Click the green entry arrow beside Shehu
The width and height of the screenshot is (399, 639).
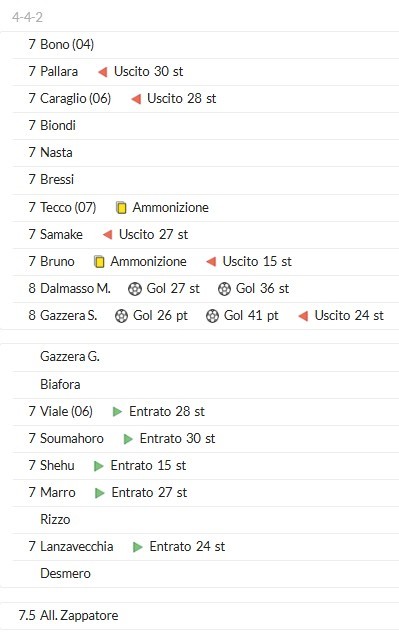tap(99, 466)
